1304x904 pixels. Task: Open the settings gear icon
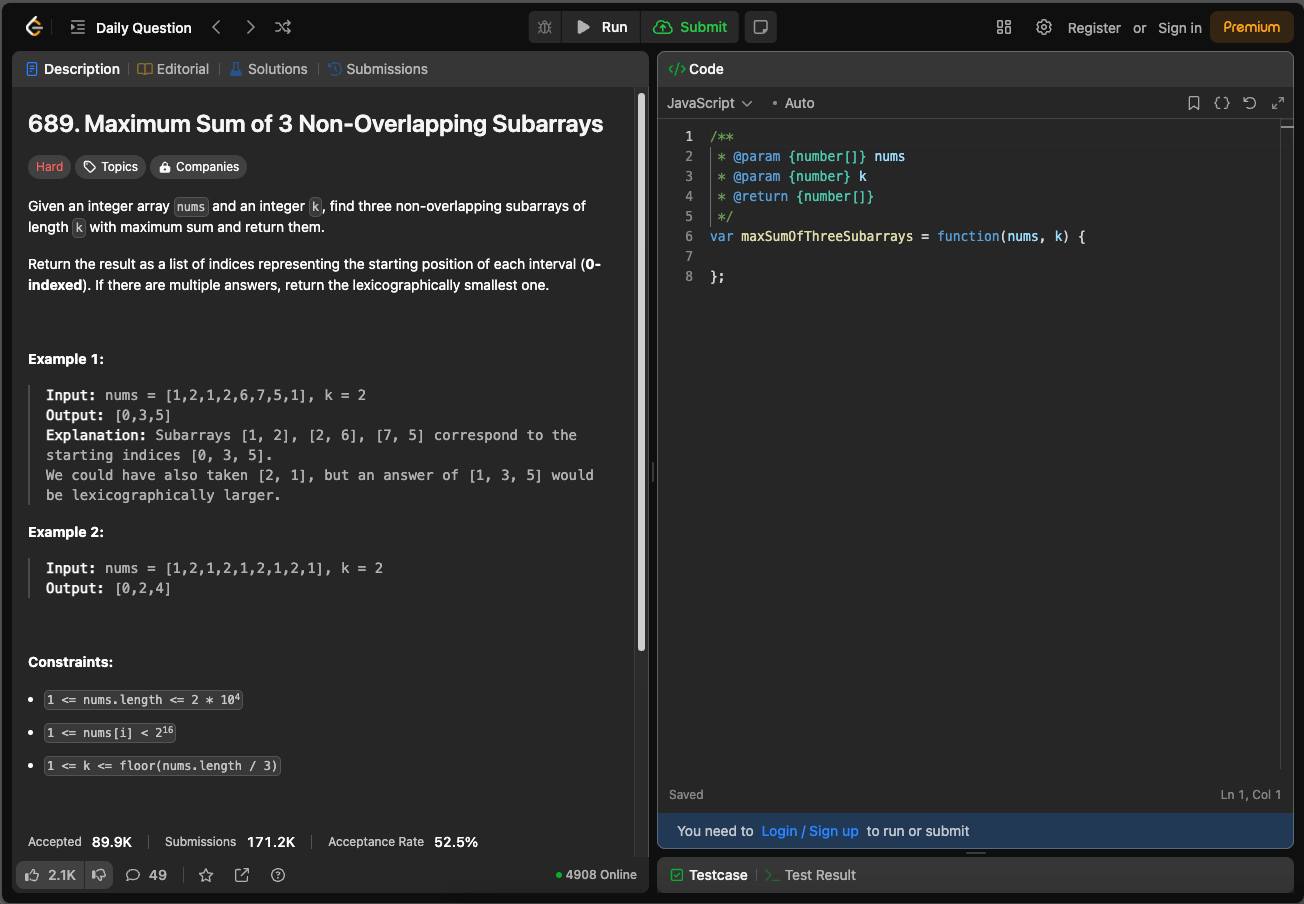click(1044, 27)
